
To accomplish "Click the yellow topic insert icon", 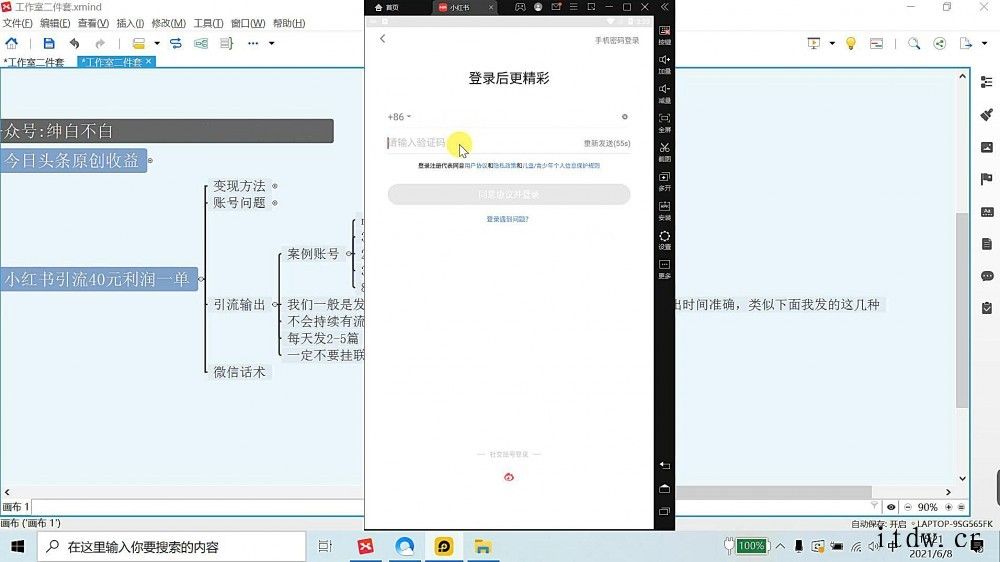I will [x=138, y=43].
